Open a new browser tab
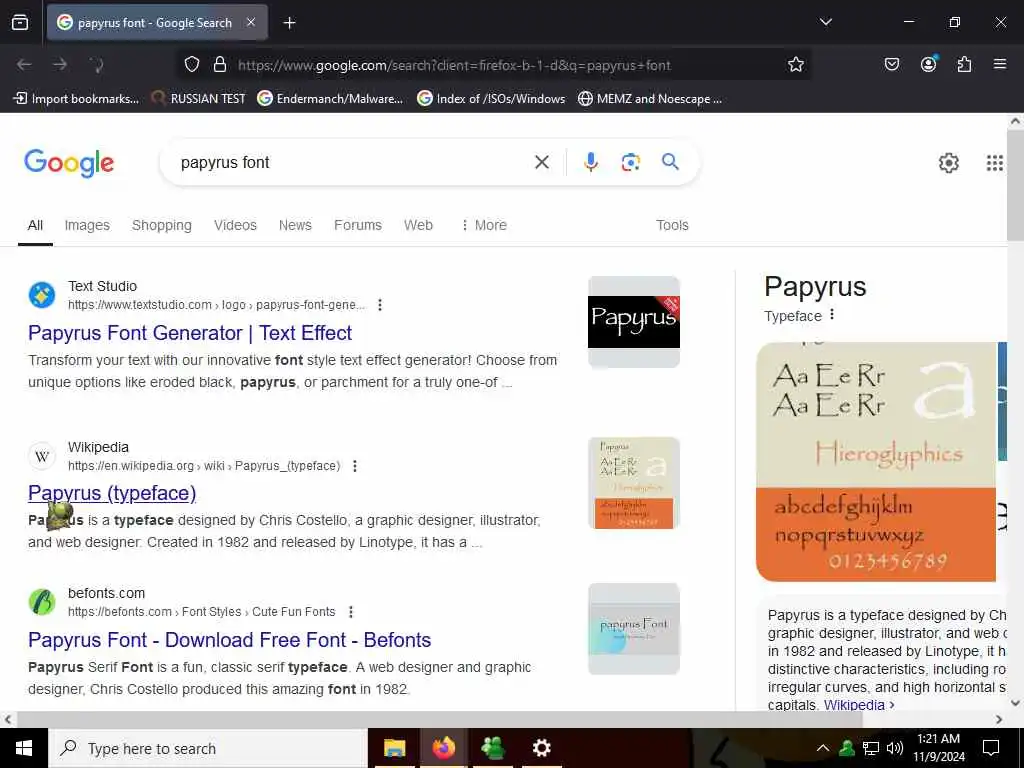The image size is (1024, 768). click(x=289, y=23)
